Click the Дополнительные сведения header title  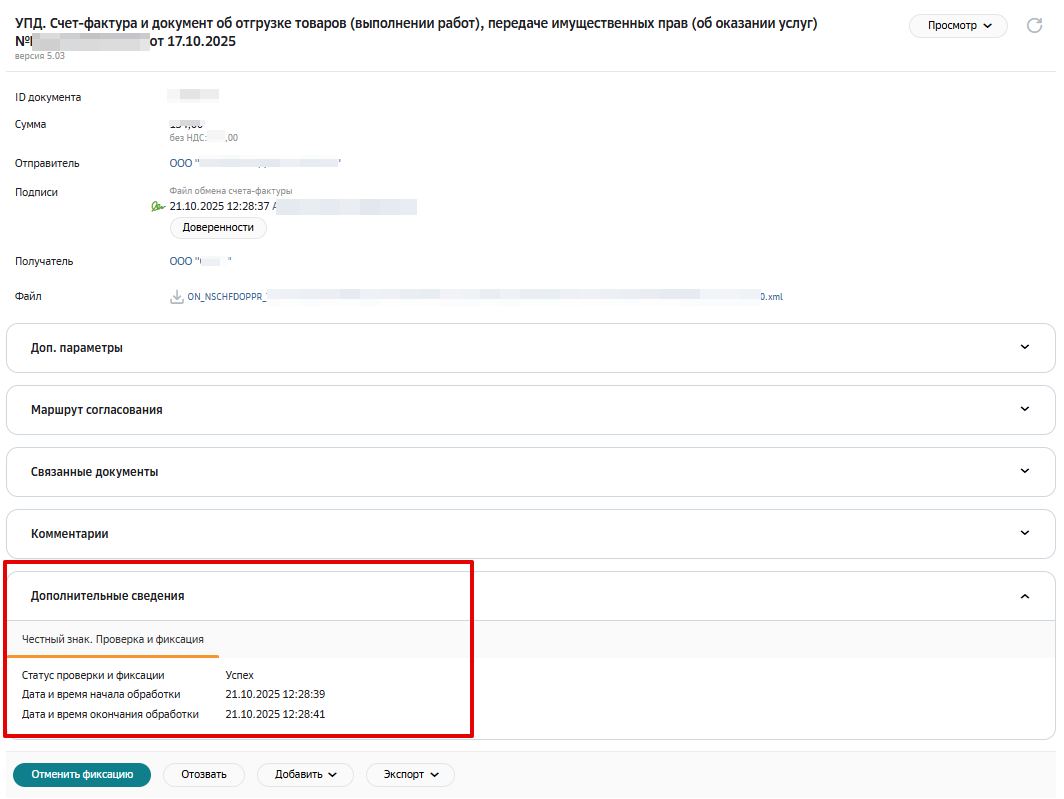107,596
